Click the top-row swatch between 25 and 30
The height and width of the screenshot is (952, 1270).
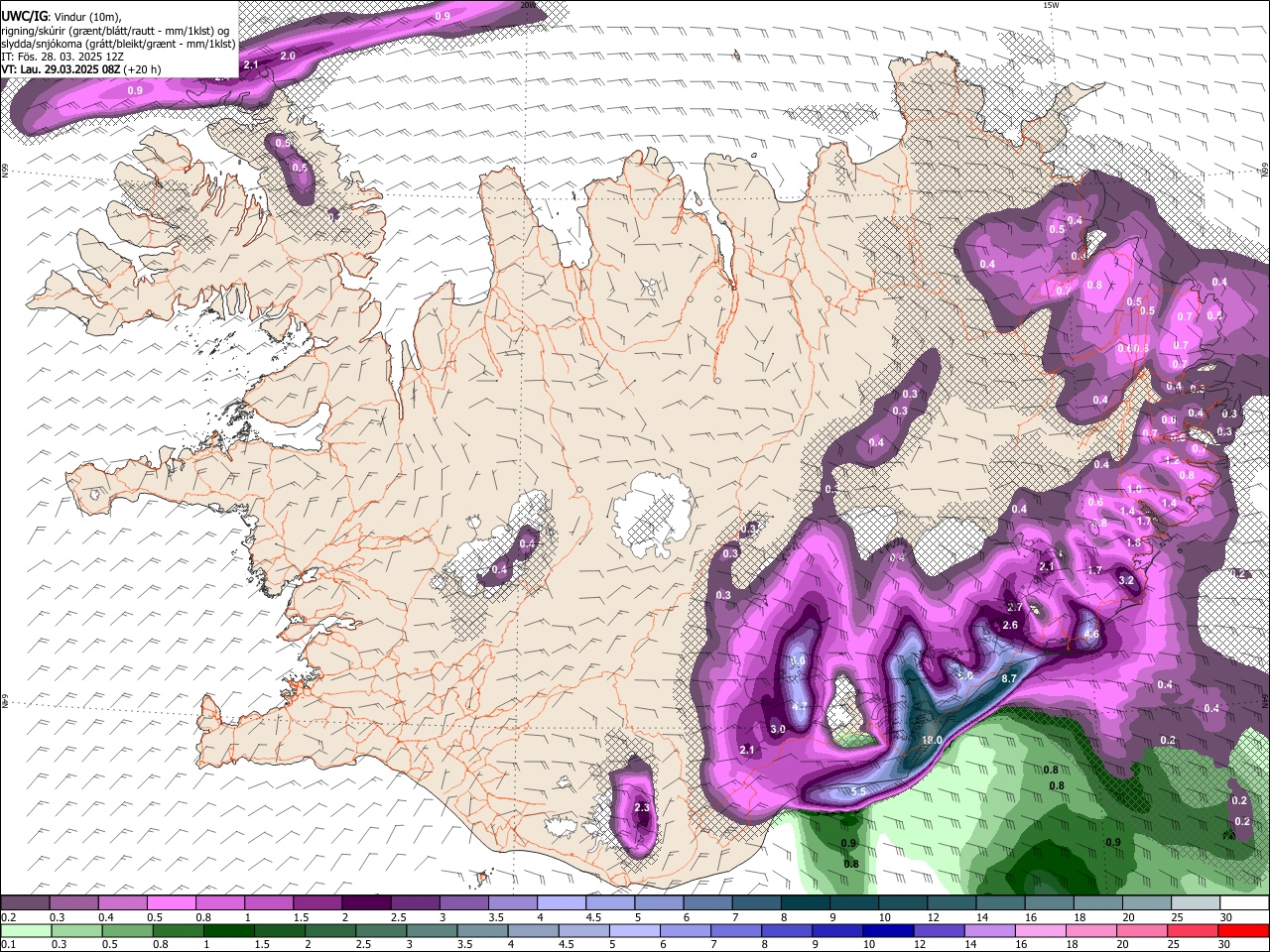1194,902
